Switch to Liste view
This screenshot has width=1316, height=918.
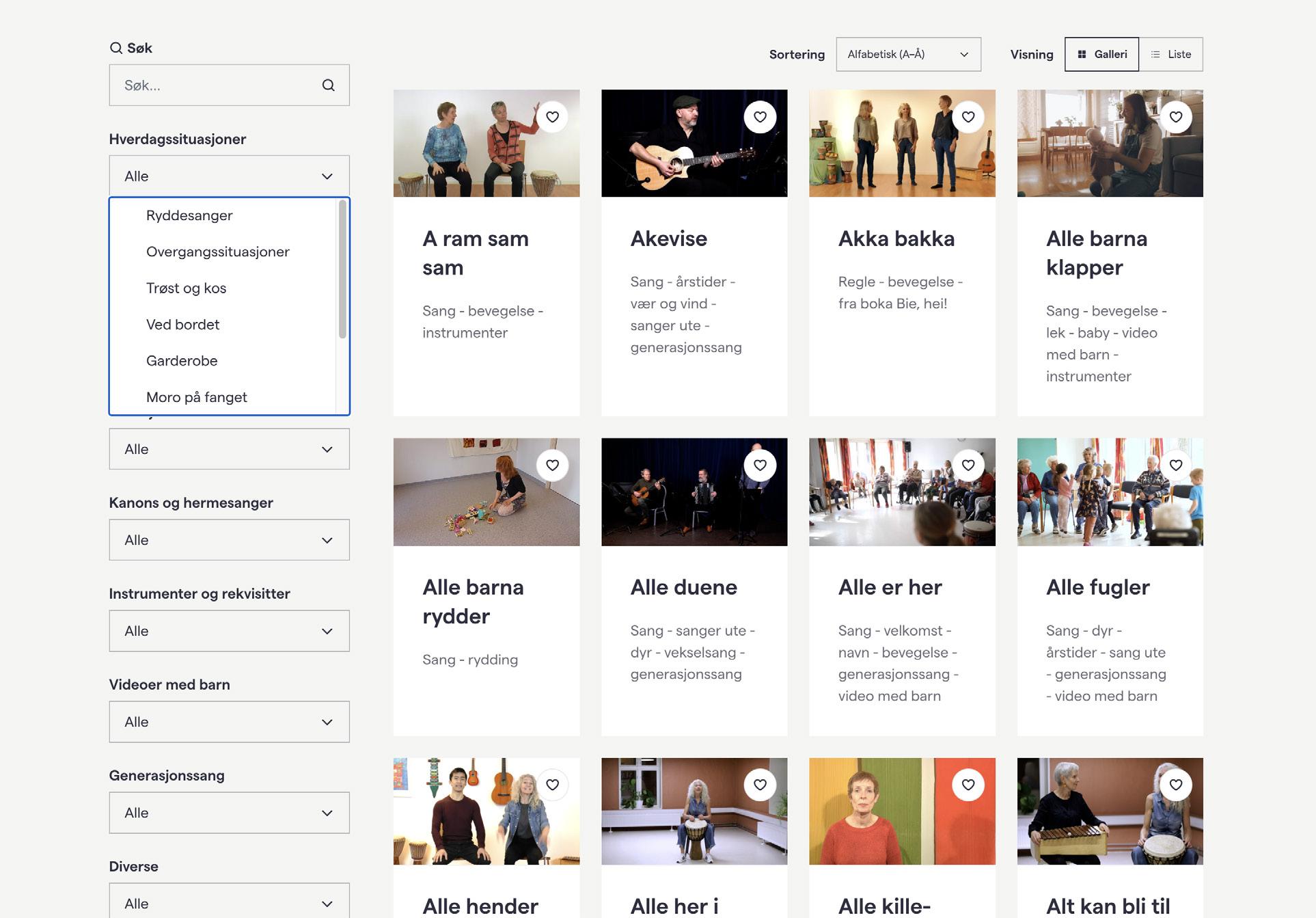[1170, 54]
